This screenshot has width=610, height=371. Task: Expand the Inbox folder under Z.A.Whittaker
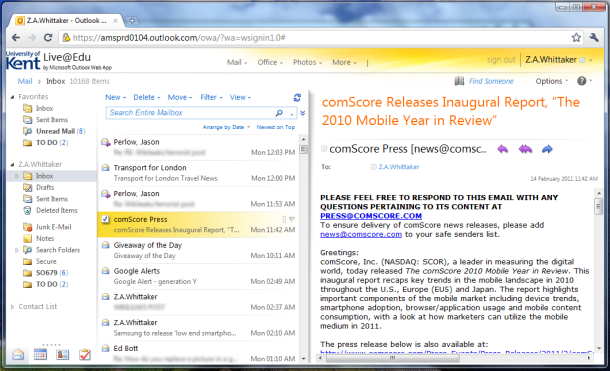click(x=17, y=176)
